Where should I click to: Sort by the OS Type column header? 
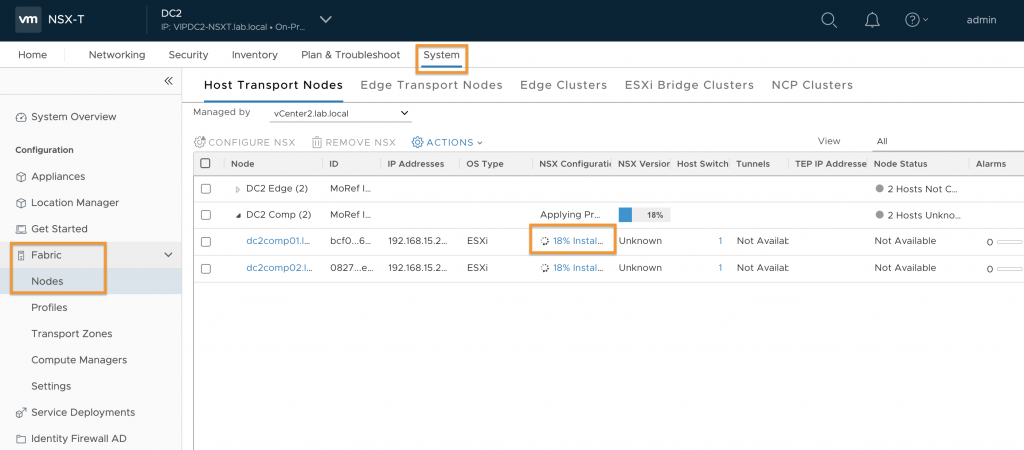point(484,164)
